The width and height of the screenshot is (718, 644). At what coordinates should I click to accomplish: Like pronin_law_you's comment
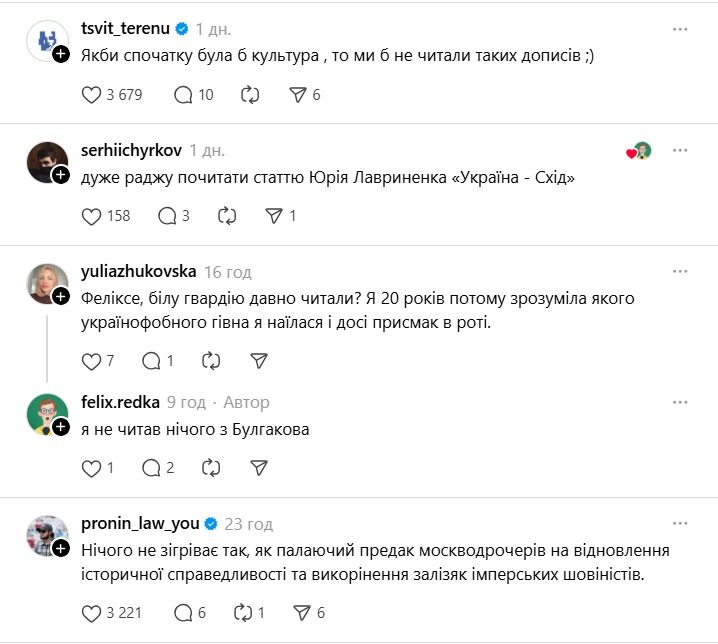coord(91,612)
